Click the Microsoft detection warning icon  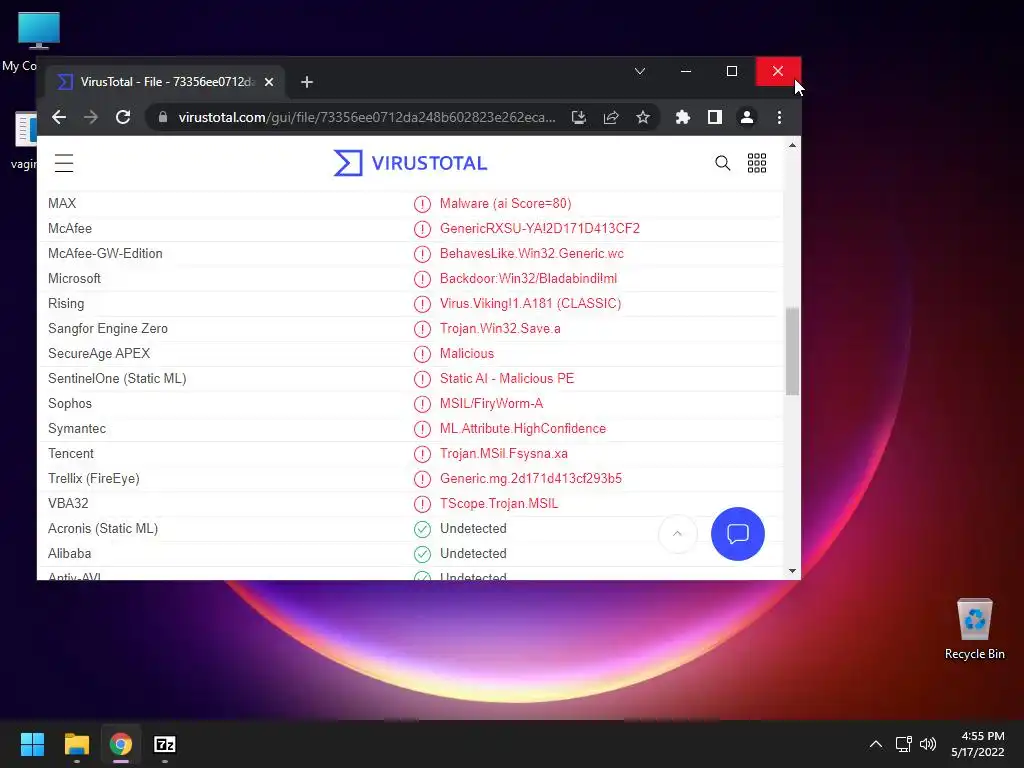(x=423, y=279)
